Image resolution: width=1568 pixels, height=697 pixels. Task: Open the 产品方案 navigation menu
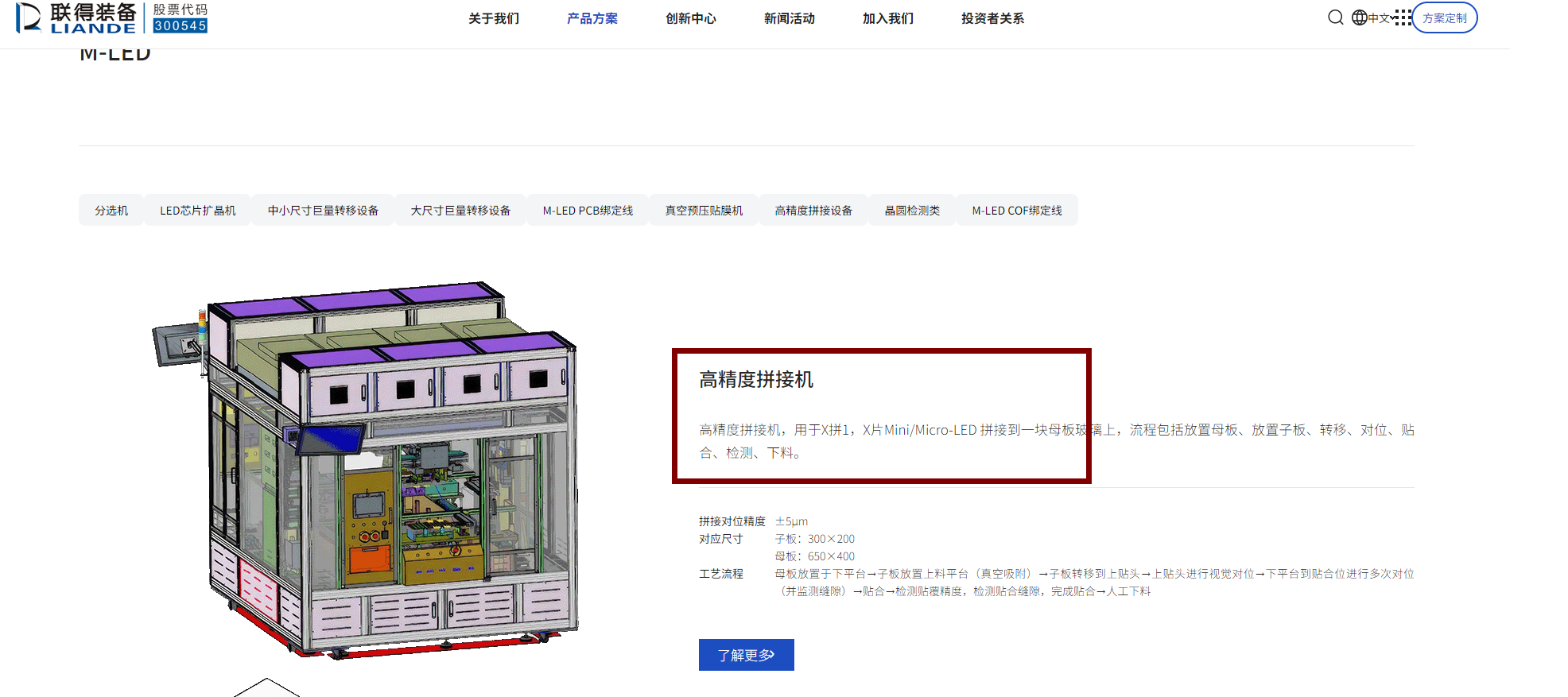592,18
